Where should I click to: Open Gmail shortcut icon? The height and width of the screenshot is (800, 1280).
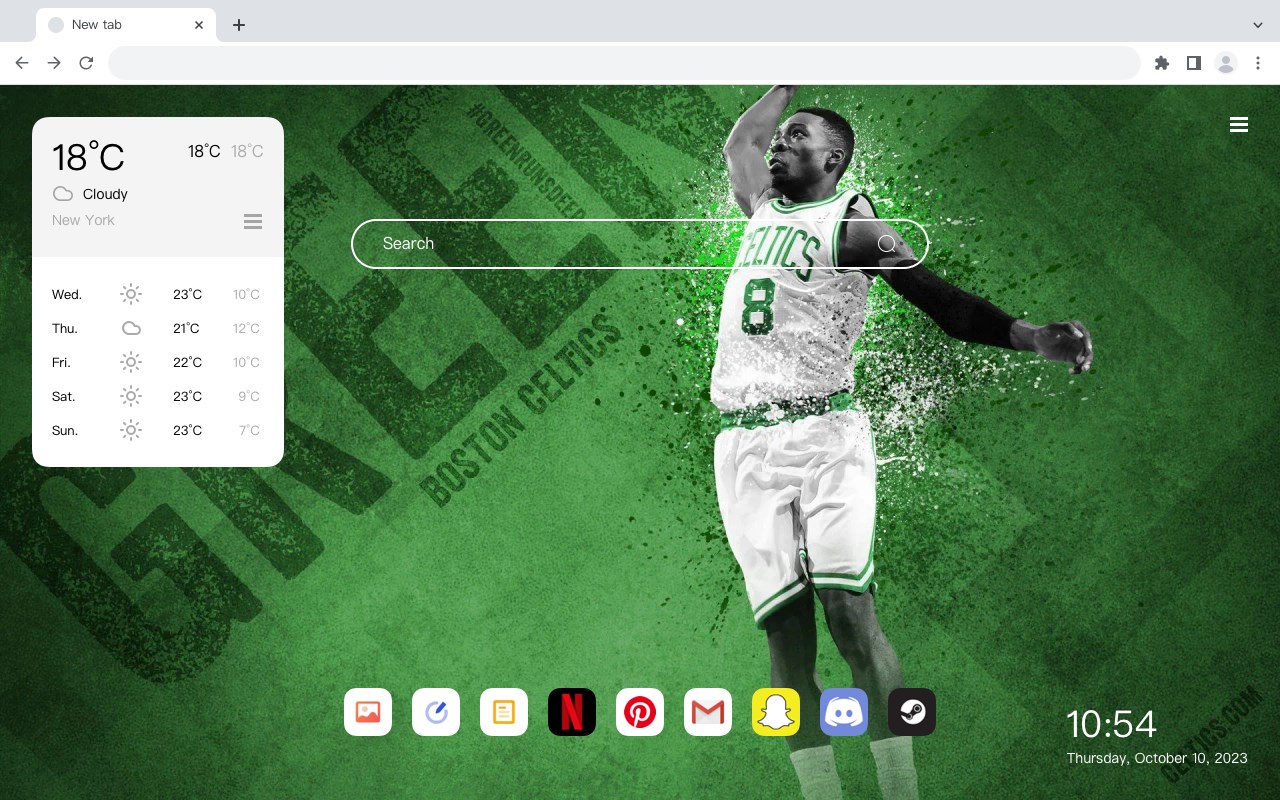708,712
